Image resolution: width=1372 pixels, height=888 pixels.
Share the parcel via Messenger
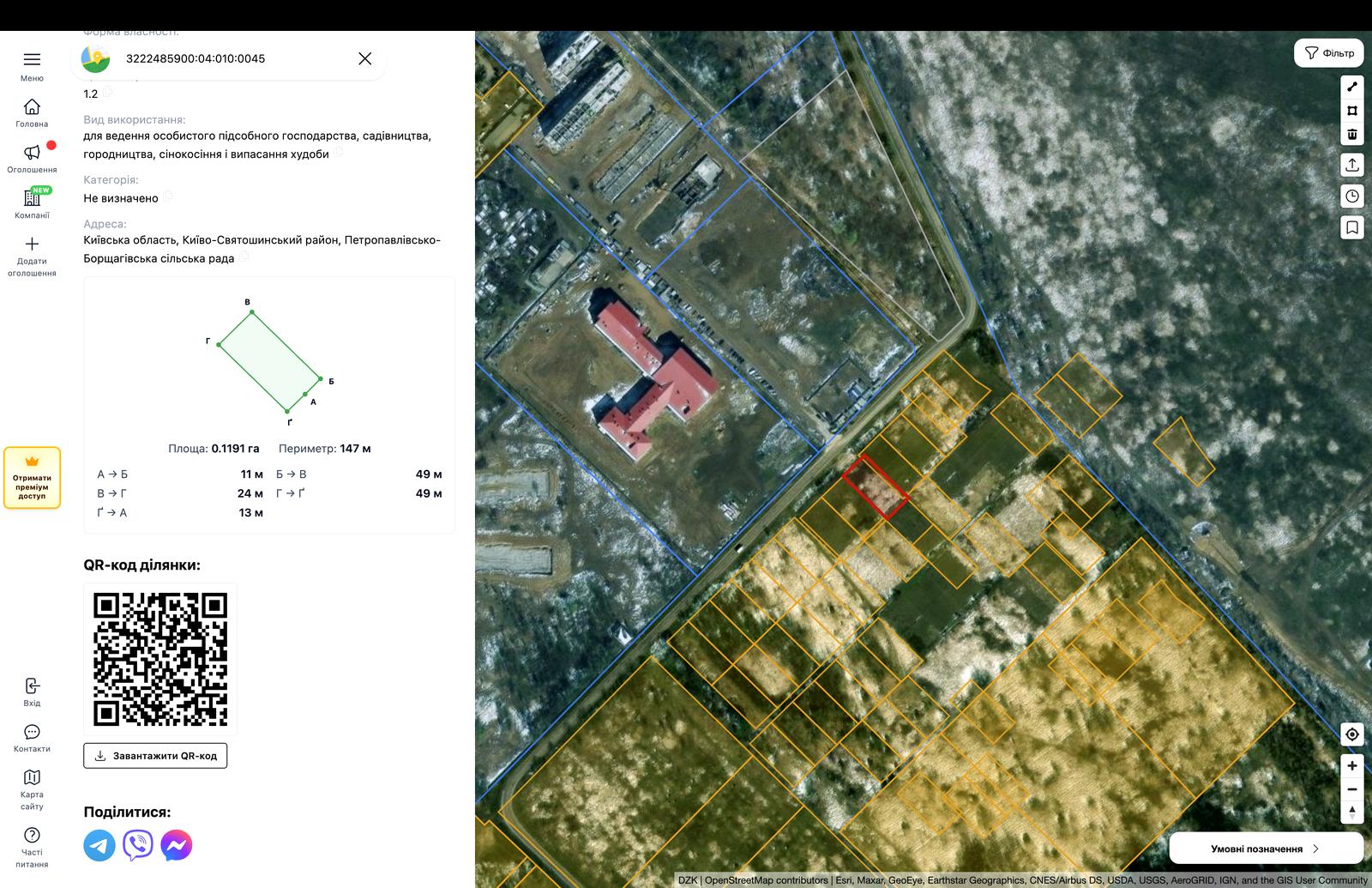click(176, 845)
